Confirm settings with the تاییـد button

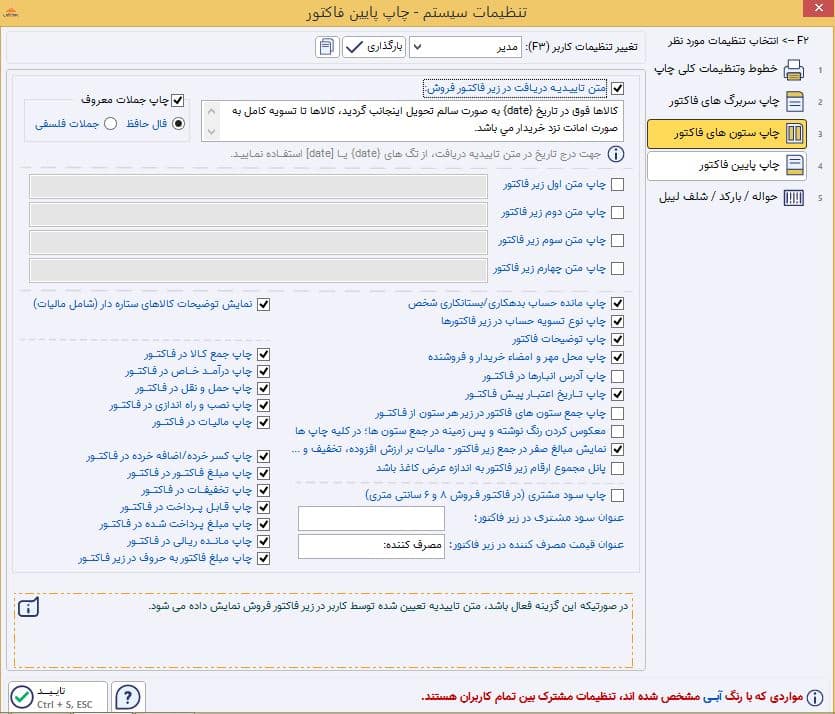pyautogui.click(x=58, y=696)
